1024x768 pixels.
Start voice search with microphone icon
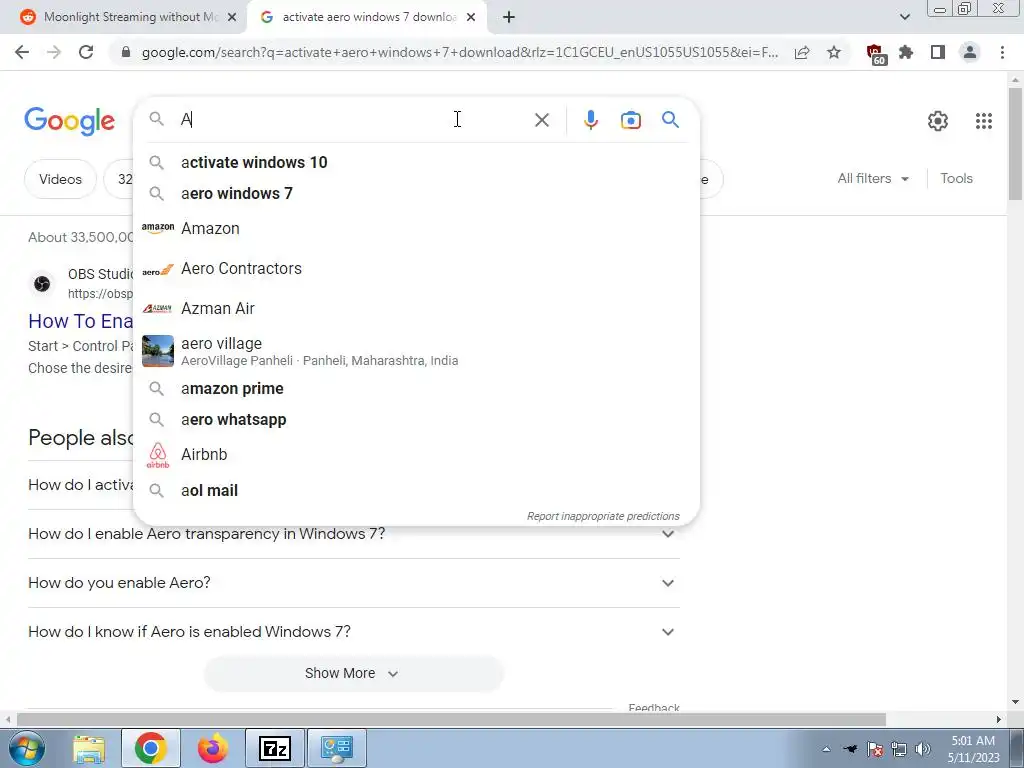coord(590,120)
